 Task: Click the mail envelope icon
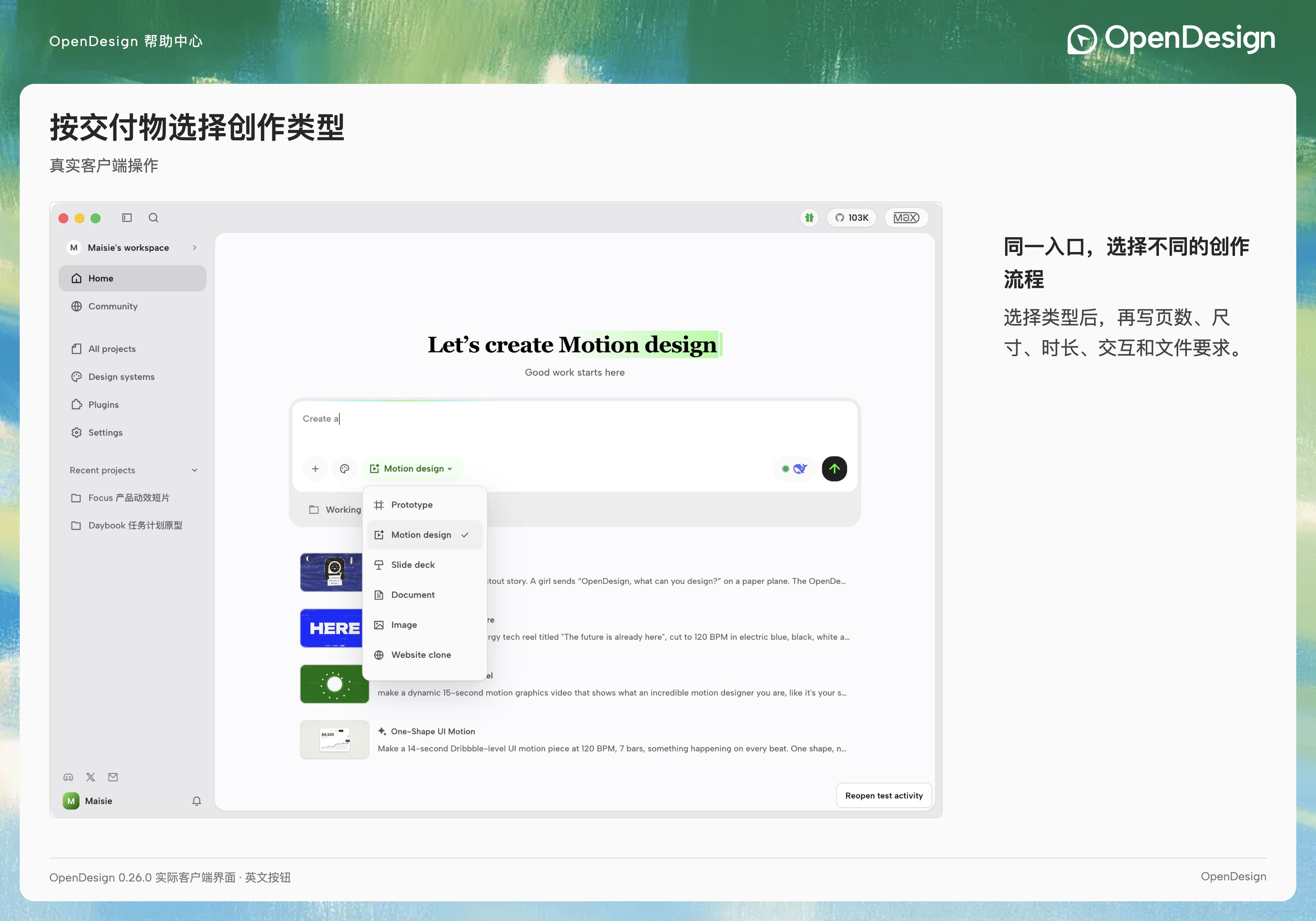(113, 778)
